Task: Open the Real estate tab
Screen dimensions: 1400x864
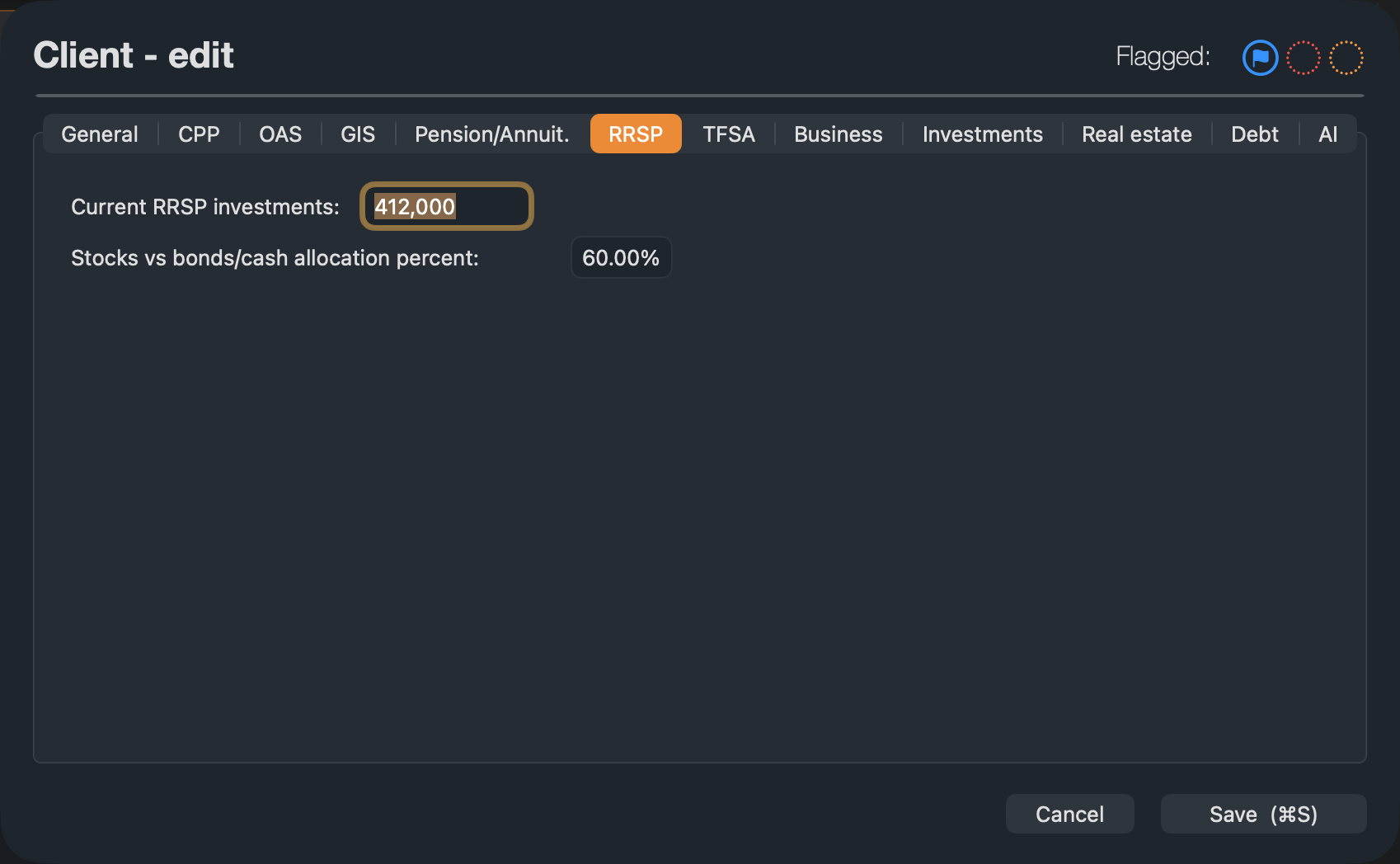Action: tap(1137, 134)
